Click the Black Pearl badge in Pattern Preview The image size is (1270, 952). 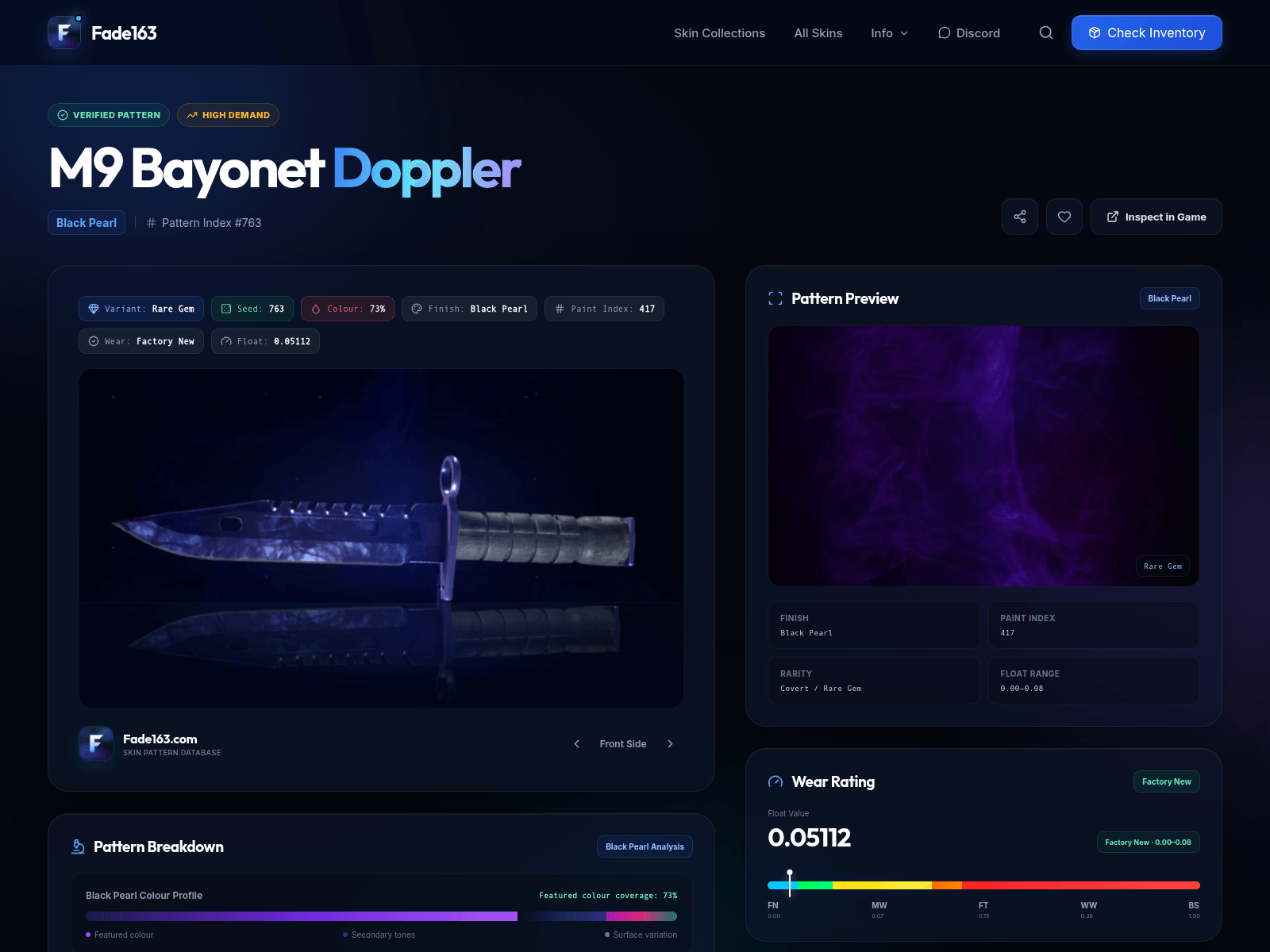[x=1170, y=298]
